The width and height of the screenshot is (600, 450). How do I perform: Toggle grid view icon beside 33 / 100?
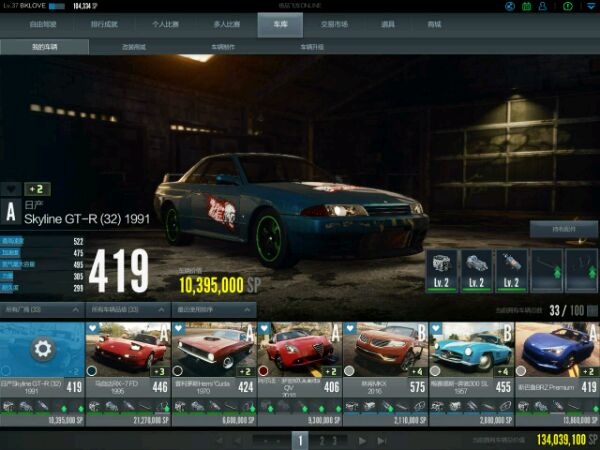[x=592, y=310]
